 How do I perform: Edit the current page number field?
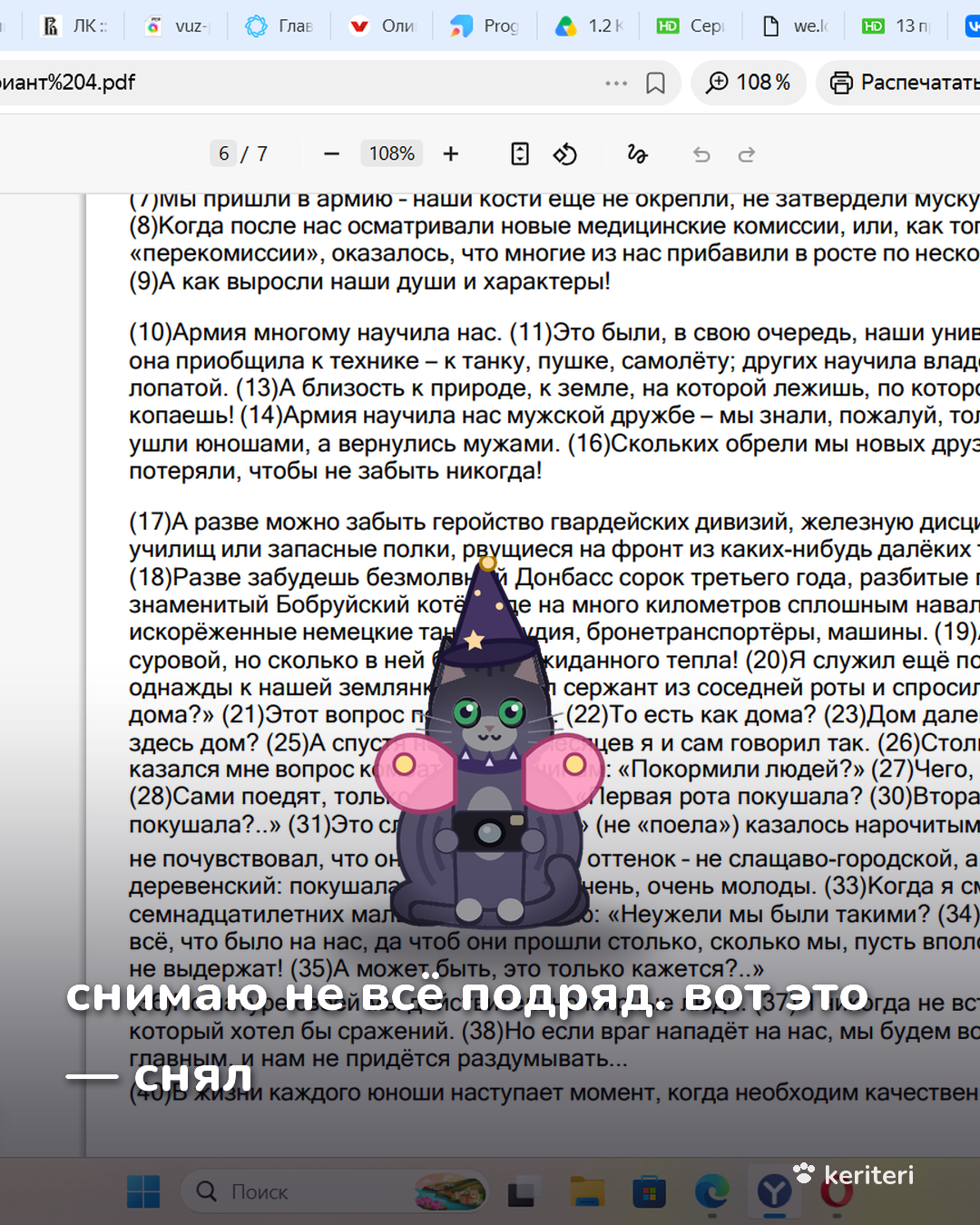[224, 154]
